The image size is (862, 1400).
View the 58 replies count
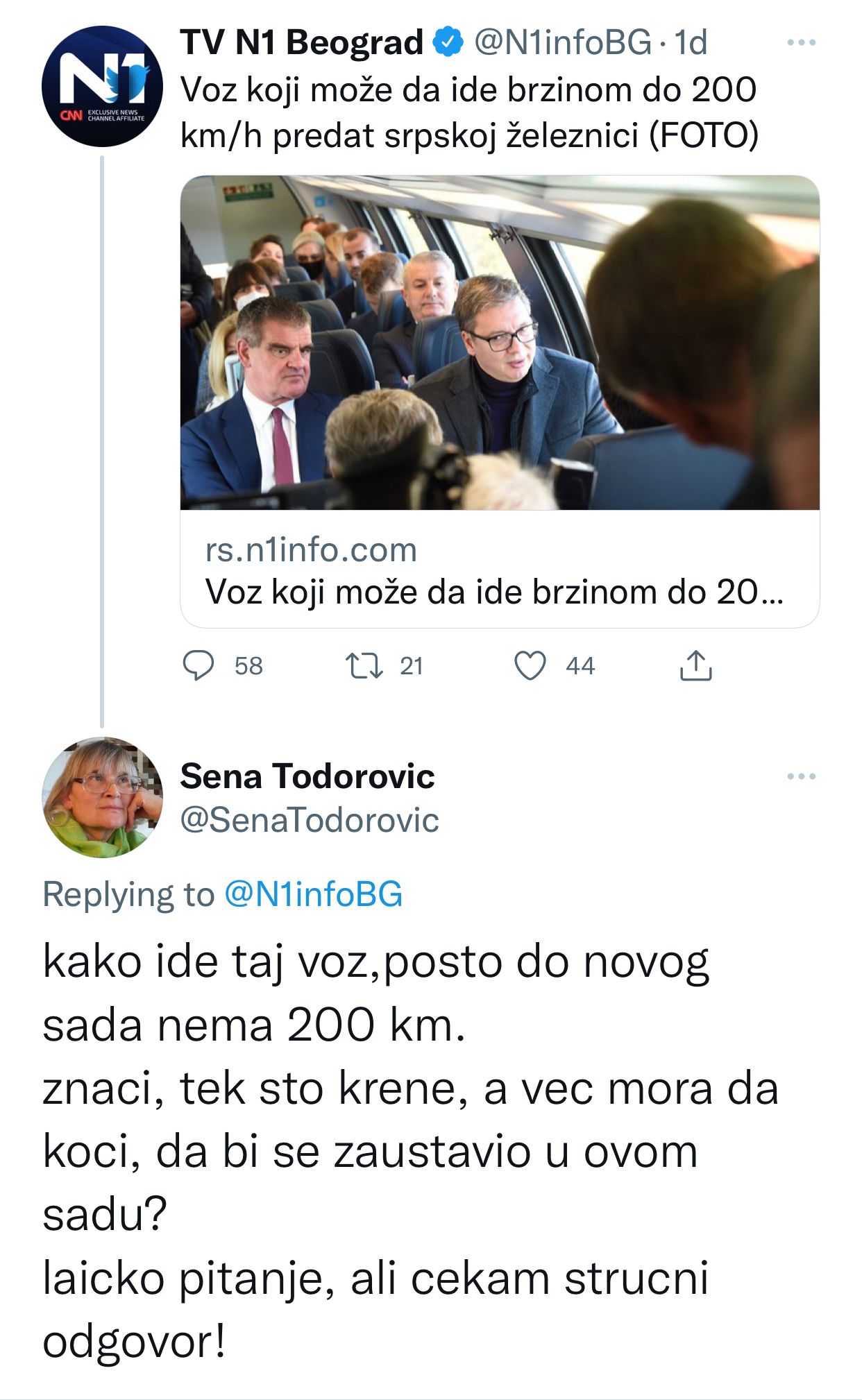248,665
